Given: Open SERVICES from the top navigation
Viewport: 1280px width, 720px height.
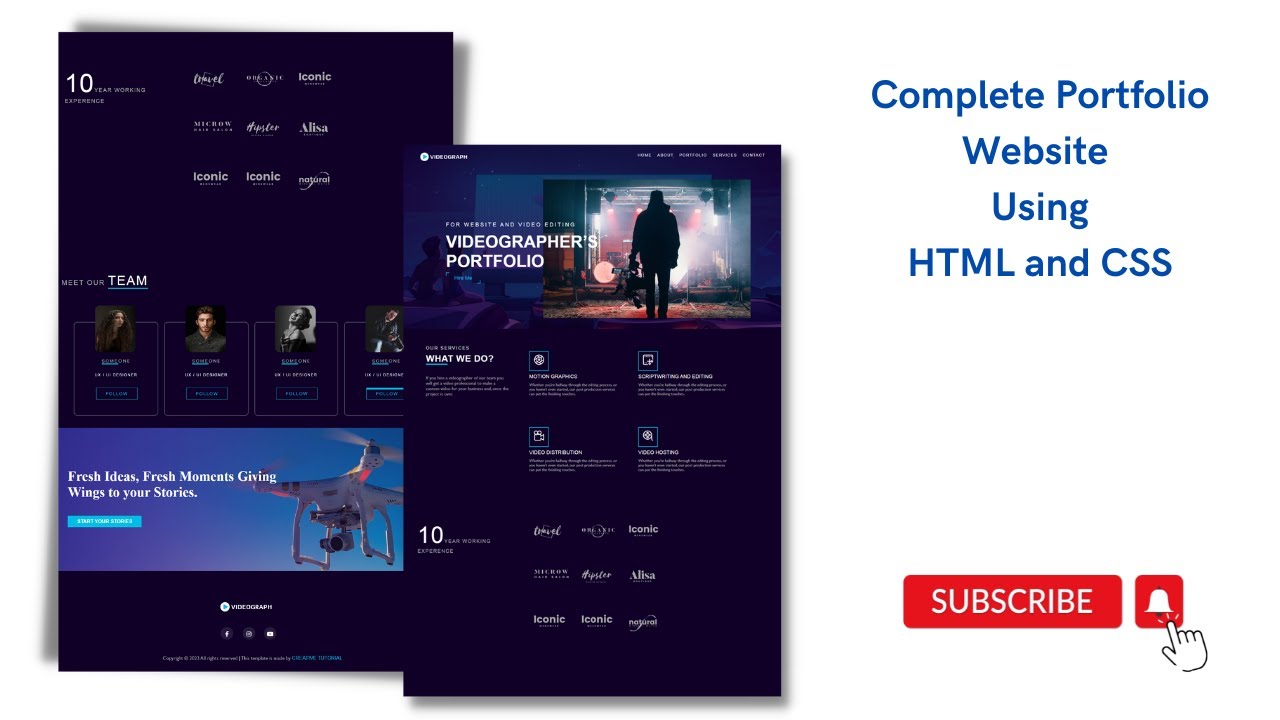Looking at the screenshot, I should 725,155.
